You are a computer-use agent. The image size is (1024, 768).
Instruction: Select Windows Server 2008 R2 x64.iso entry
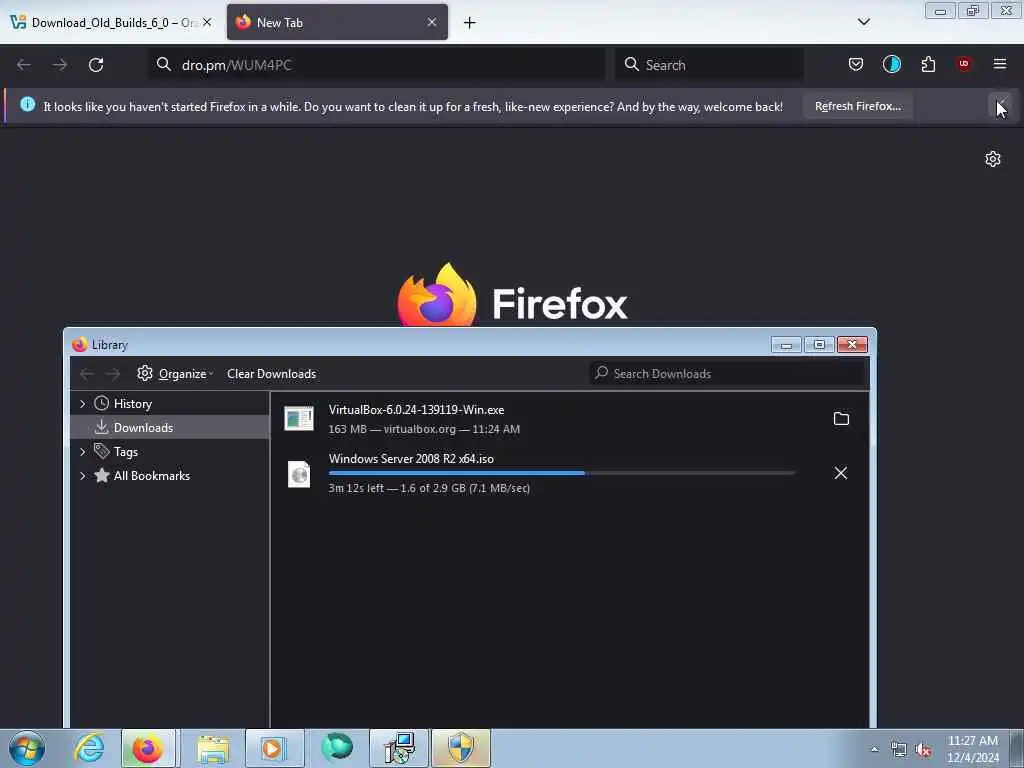(569, 473)
